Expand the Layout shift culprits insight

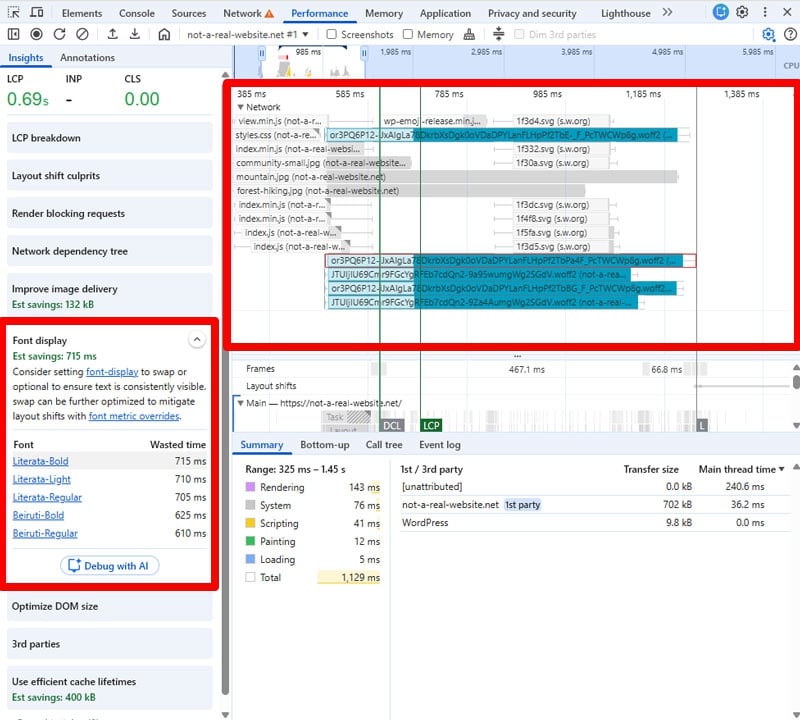[110, 176]
